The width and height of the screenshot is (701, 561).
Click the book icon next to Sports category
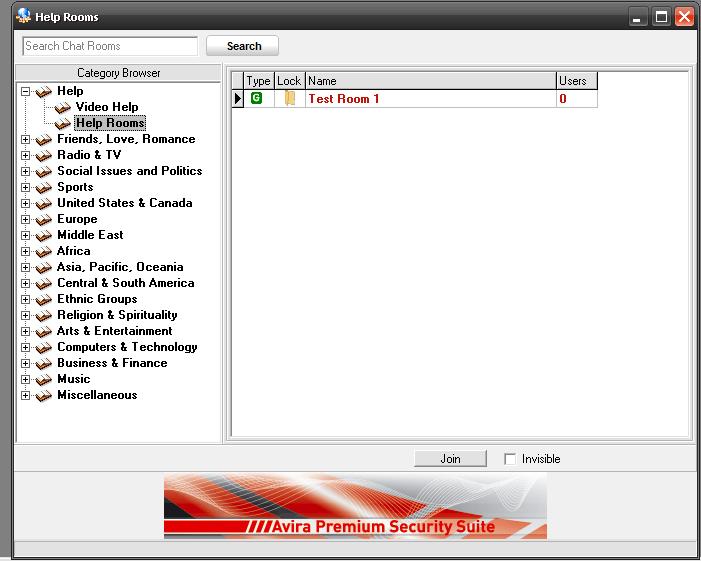pos(43,187)
